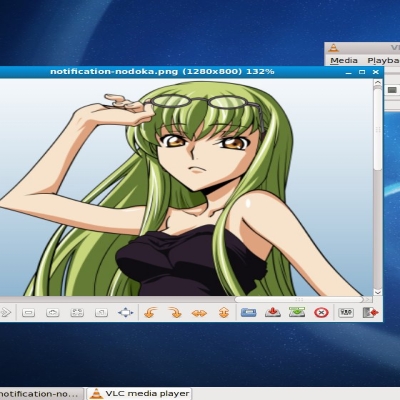Click the horizontal scrollbar thumb
This screenshot has width=400, height=400.
point(299,300)
